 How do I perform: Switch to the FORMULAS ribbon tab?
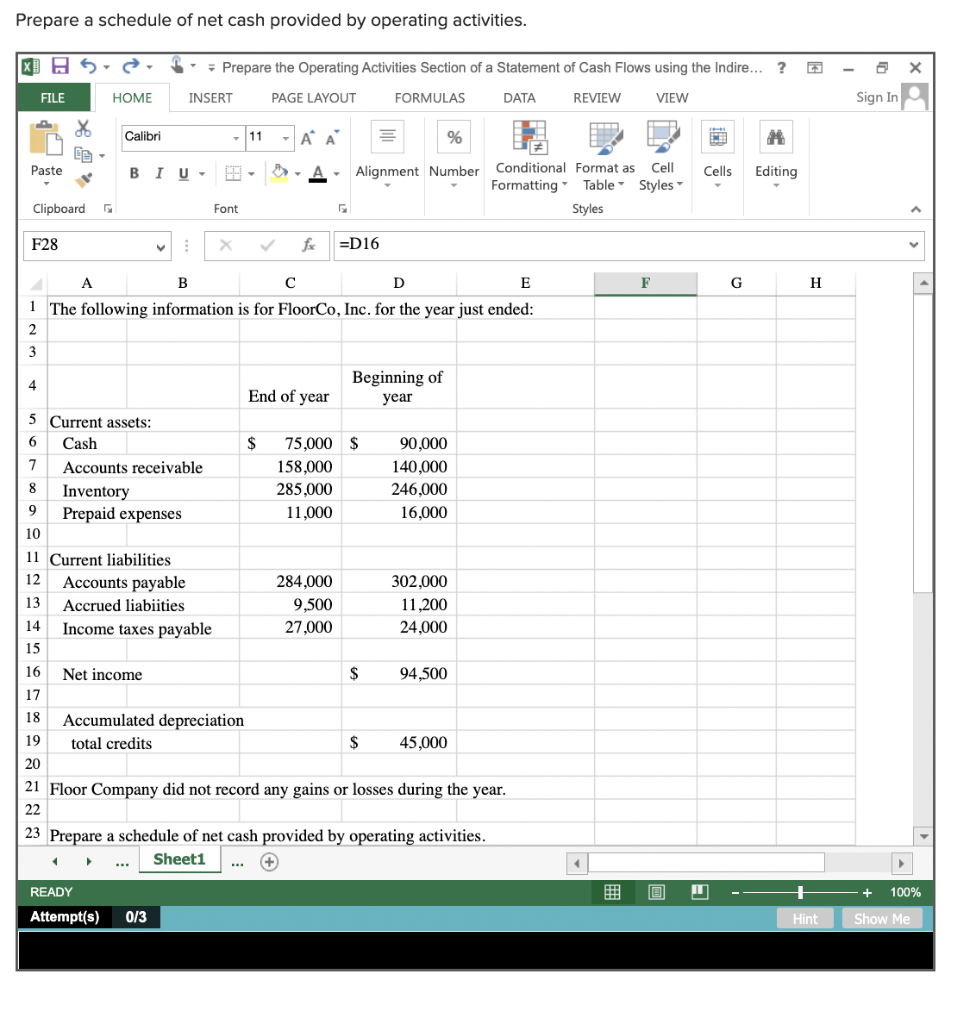click(x=429, y=98)
